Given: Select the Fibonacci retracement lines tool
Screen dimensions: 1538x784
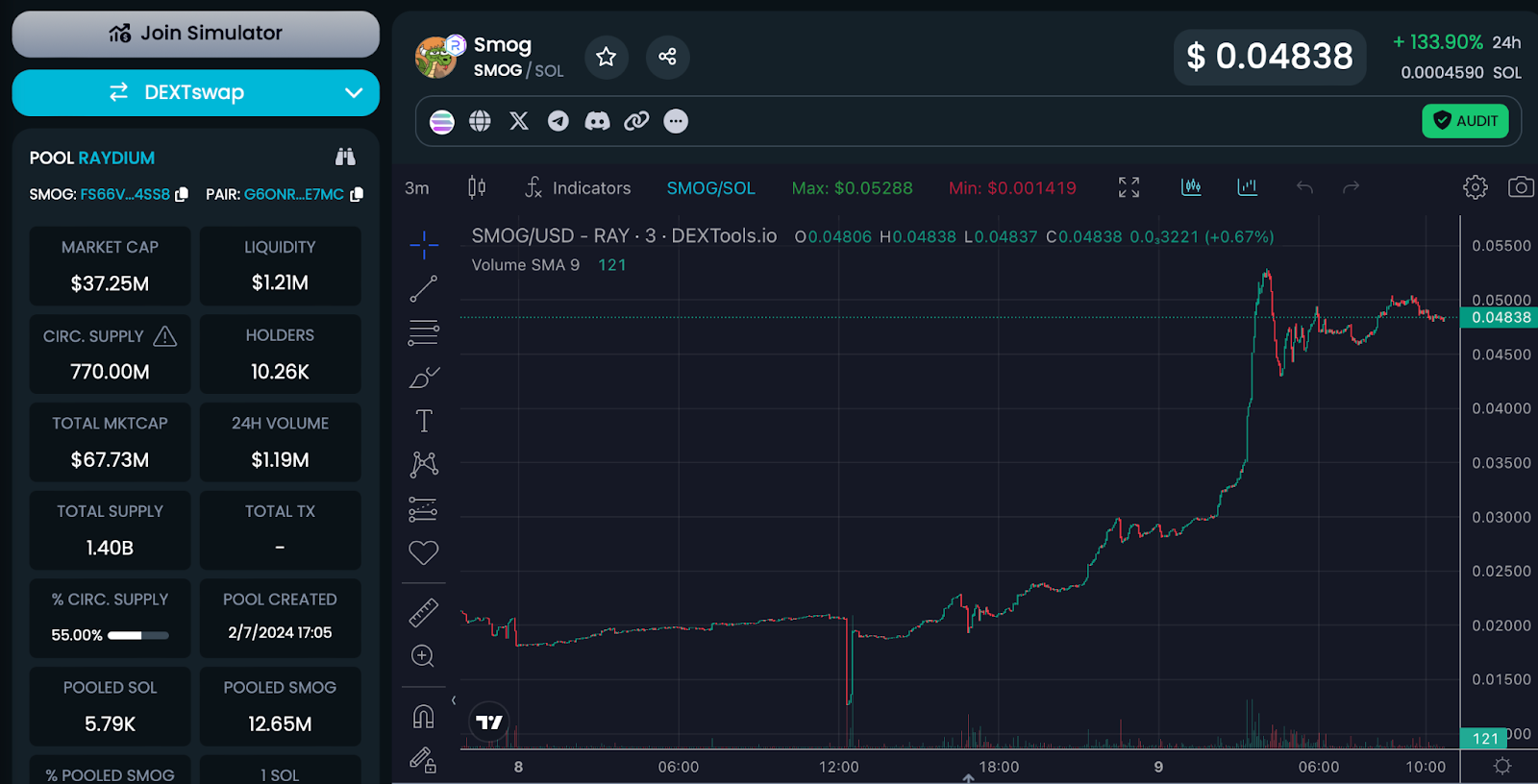Looking at the screenshot, I should point(424,332).
